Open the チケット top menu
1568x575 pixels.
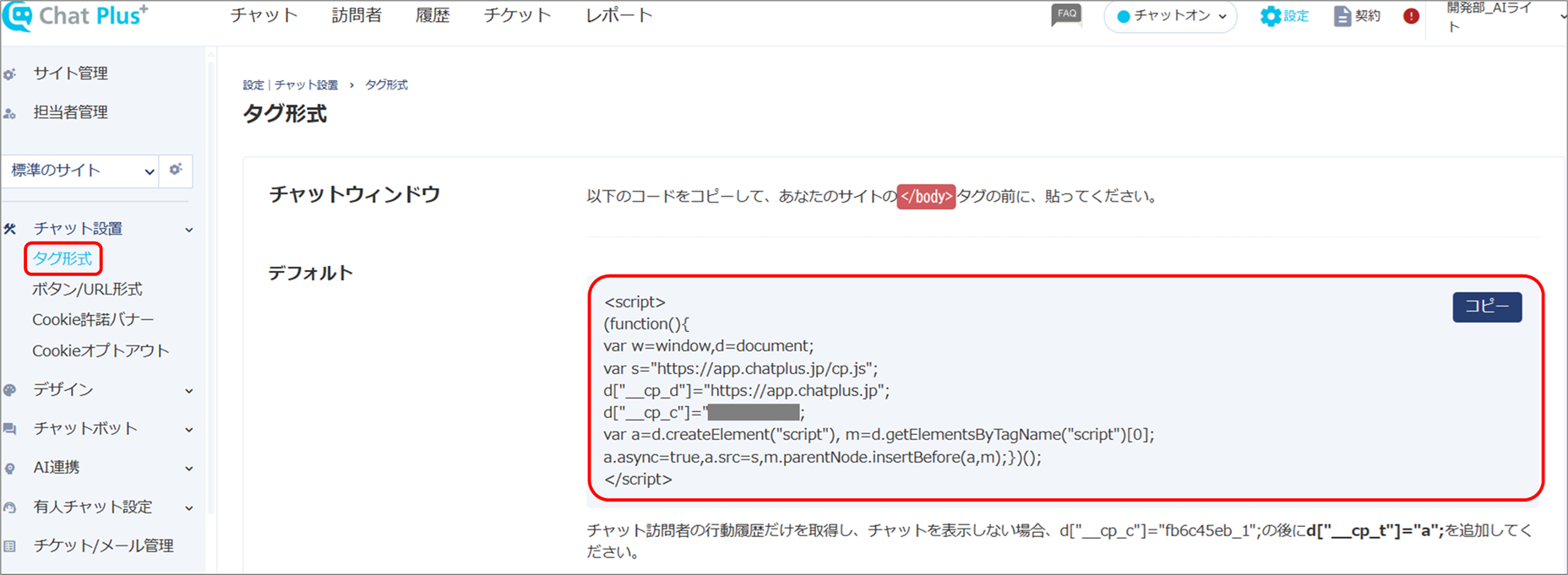pos(517,15)
